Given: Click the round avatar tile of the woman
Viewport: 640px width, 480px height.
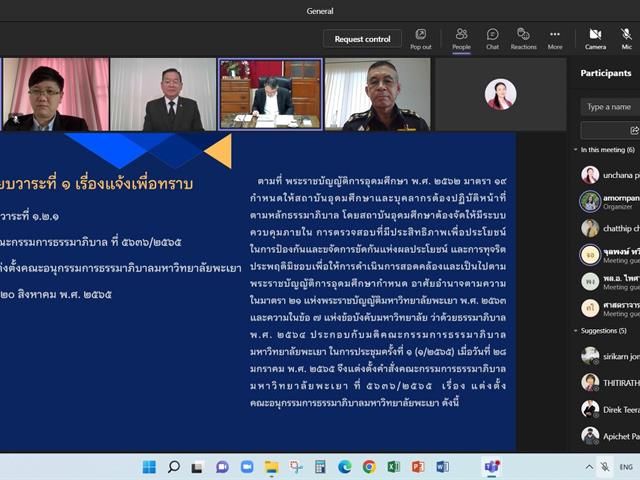Looking at the screenshot, I should tap(500, 94).
